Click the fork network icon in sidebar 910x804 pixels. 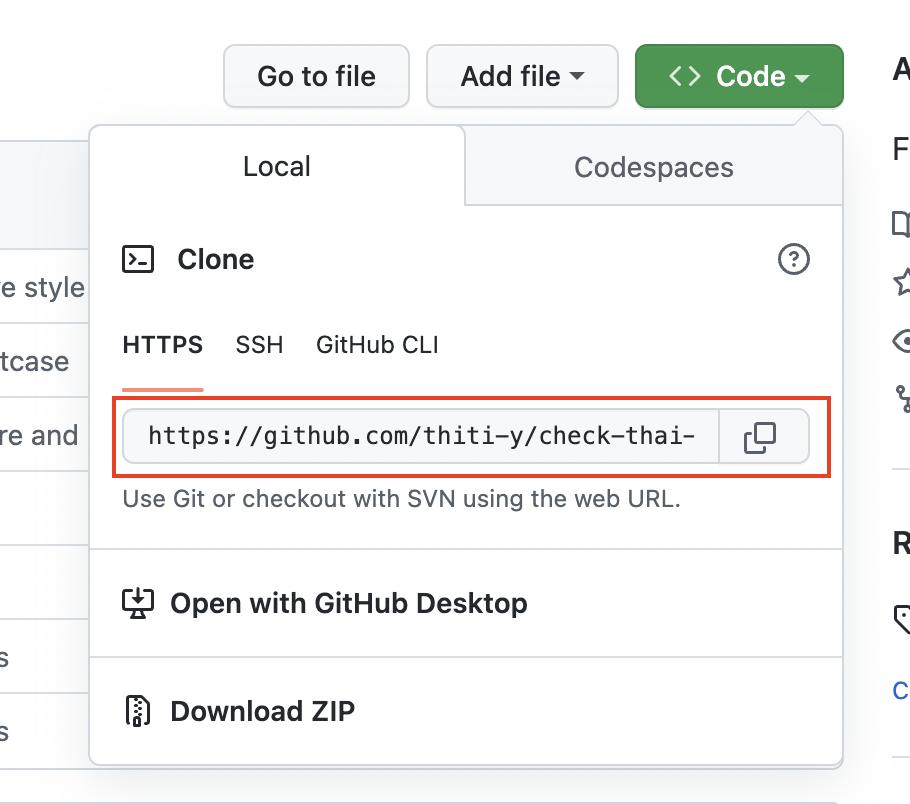903,399
